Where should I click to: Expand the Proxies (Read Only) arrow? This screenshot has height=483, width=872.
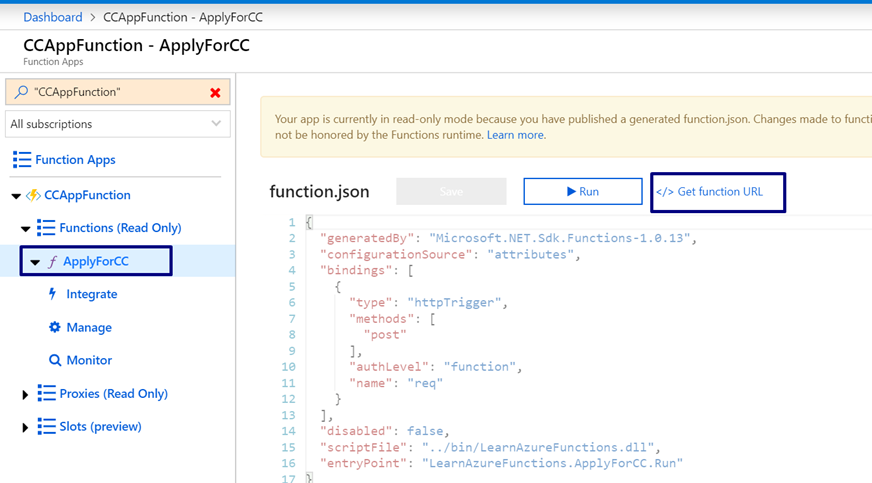[25, 395]
